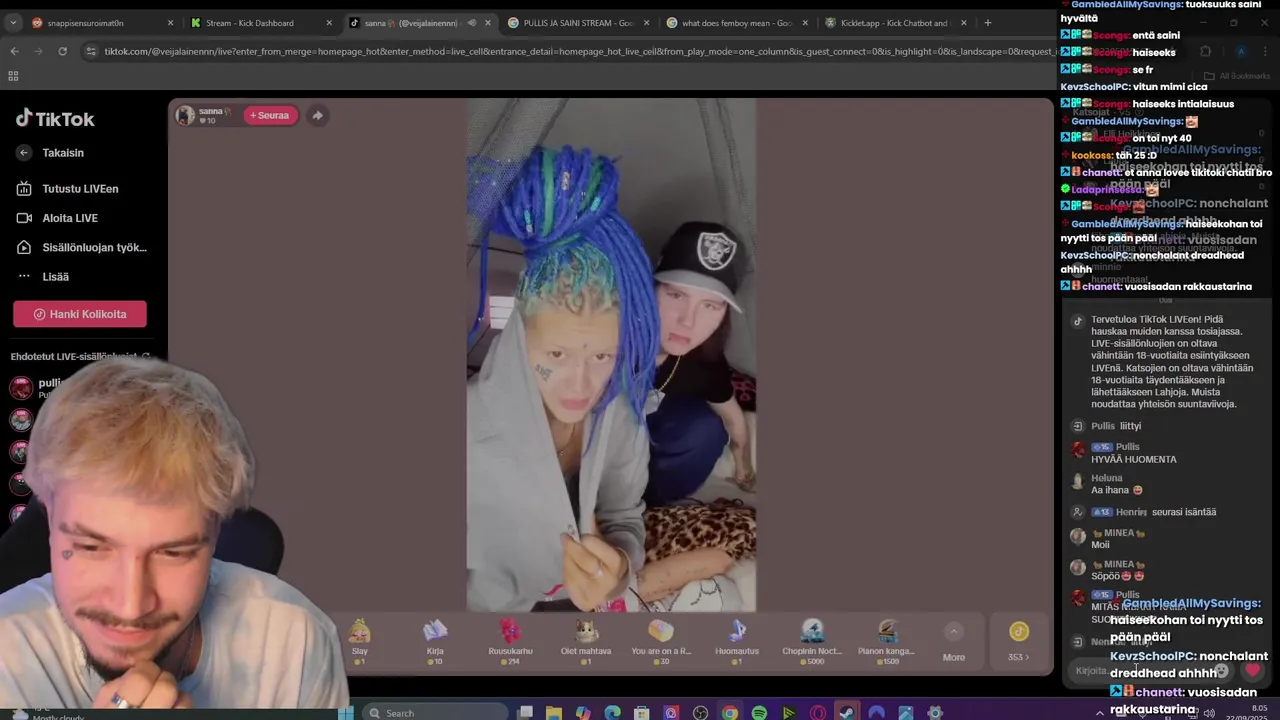1280x720 pixels.
Task: Open Settings gear from taskbar
Action: (935, 713)
